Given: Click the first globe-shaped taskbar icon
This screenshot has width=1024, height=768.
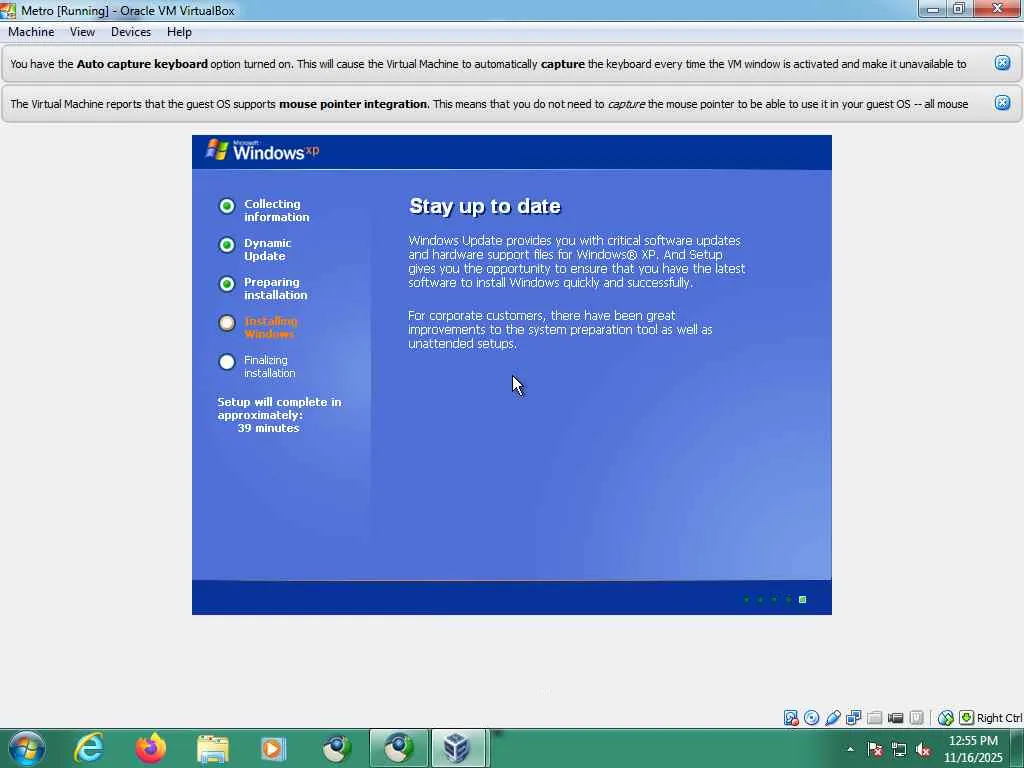Looking at the screenshot, I should pyautogui.click(x=336, y=748).
